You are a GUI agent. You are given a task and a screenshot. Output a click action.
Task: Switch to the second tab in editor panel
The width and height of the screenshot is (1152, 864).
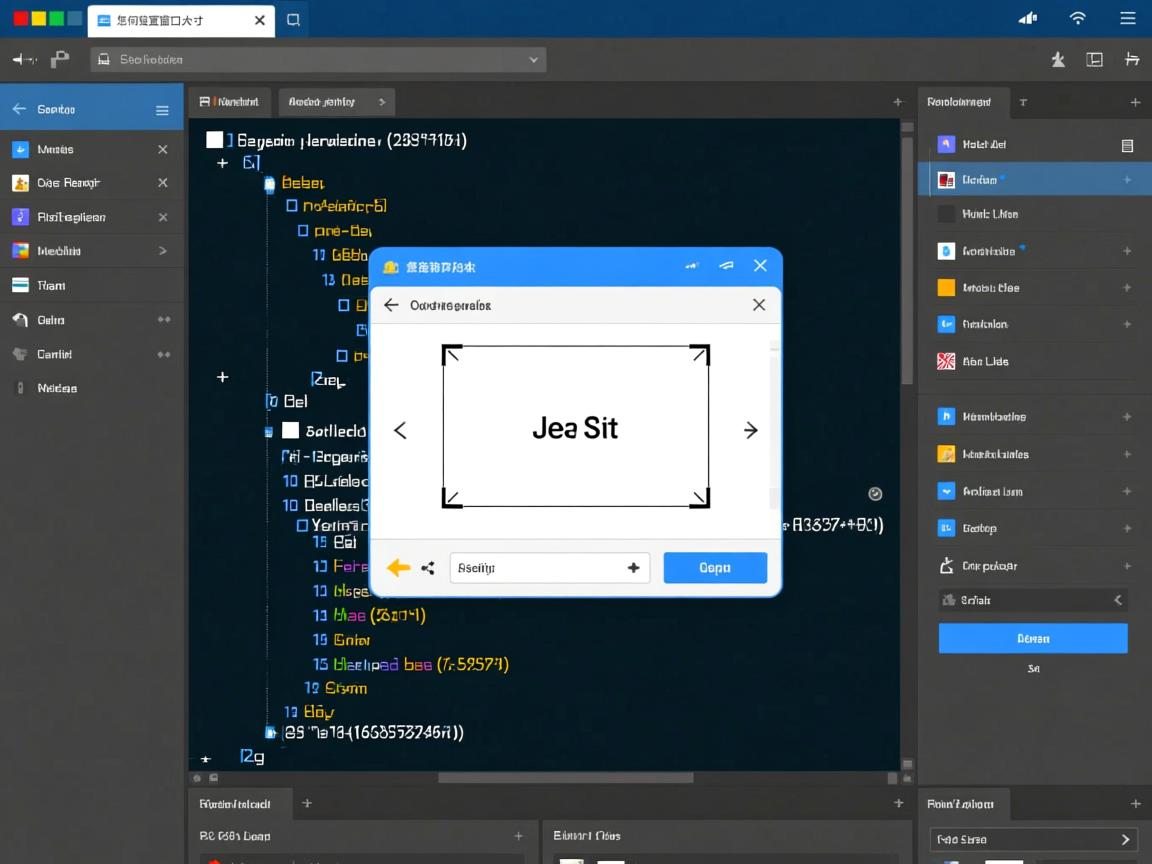335,102
